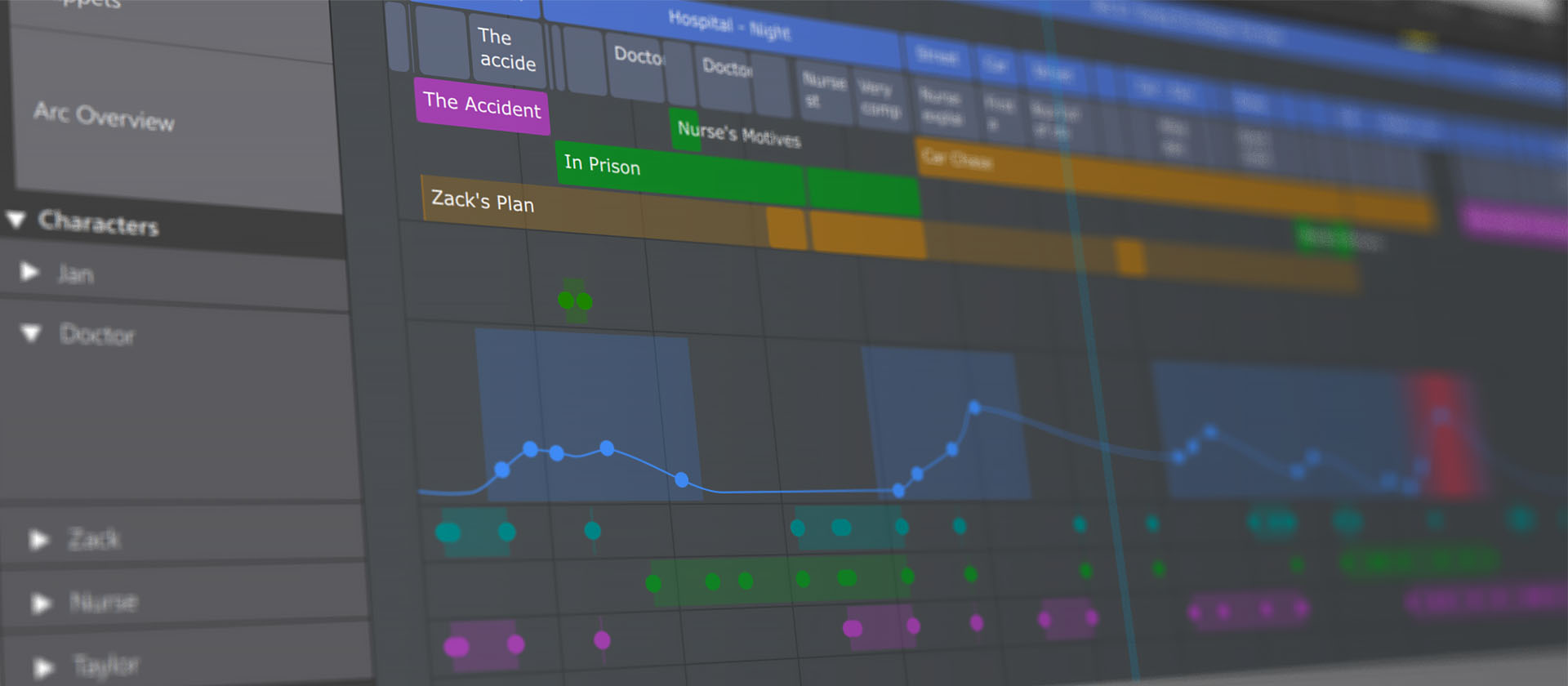This screenshot has width=1568, height=686.
Task: Click the highest point on Doctor's curve
Action: coord(974,407)
